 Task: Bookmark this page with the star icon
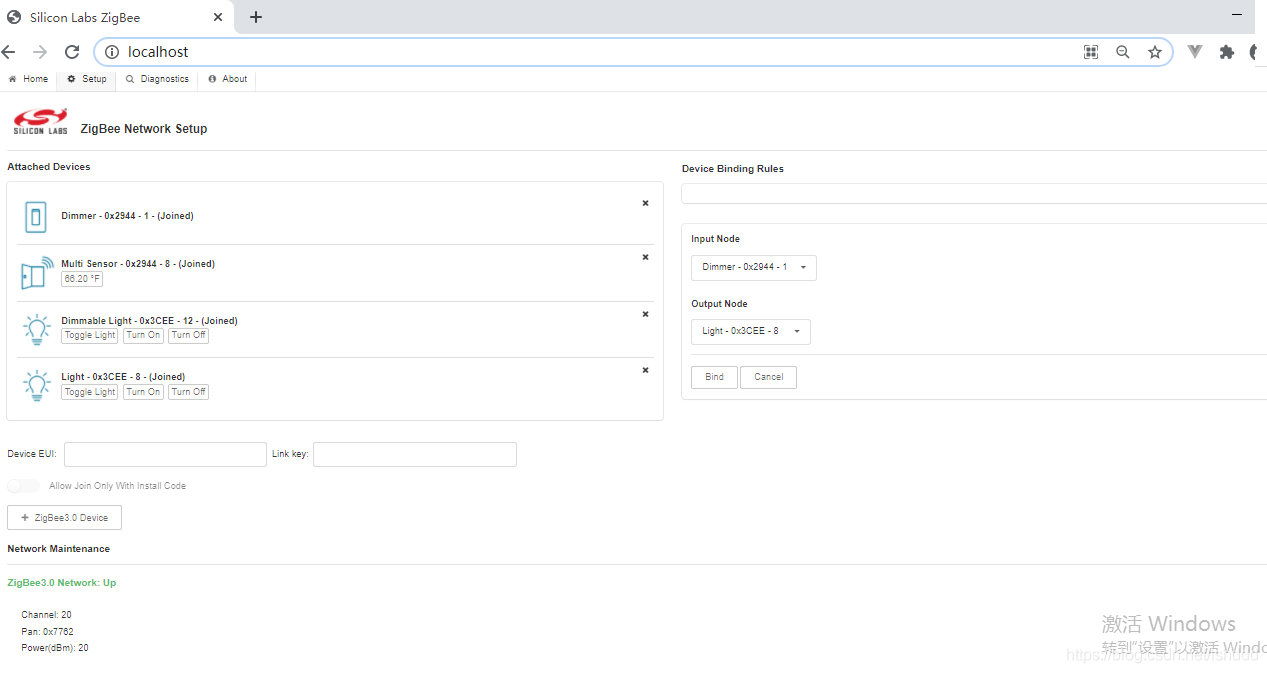pos(1155,52)
